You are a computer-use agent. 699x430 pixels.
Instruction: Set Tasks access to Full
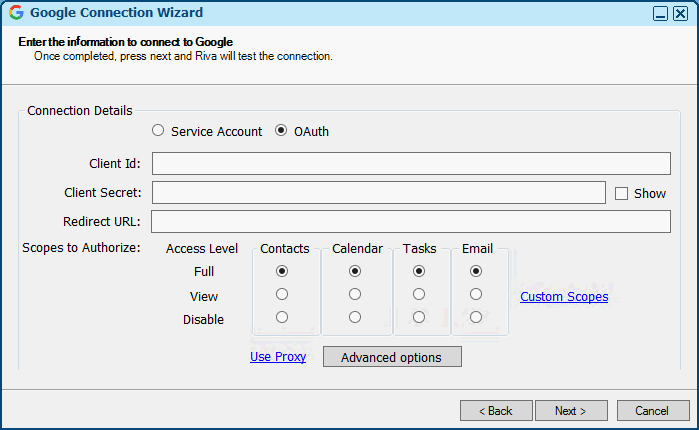pyautogui.click(x=419, y=271)
